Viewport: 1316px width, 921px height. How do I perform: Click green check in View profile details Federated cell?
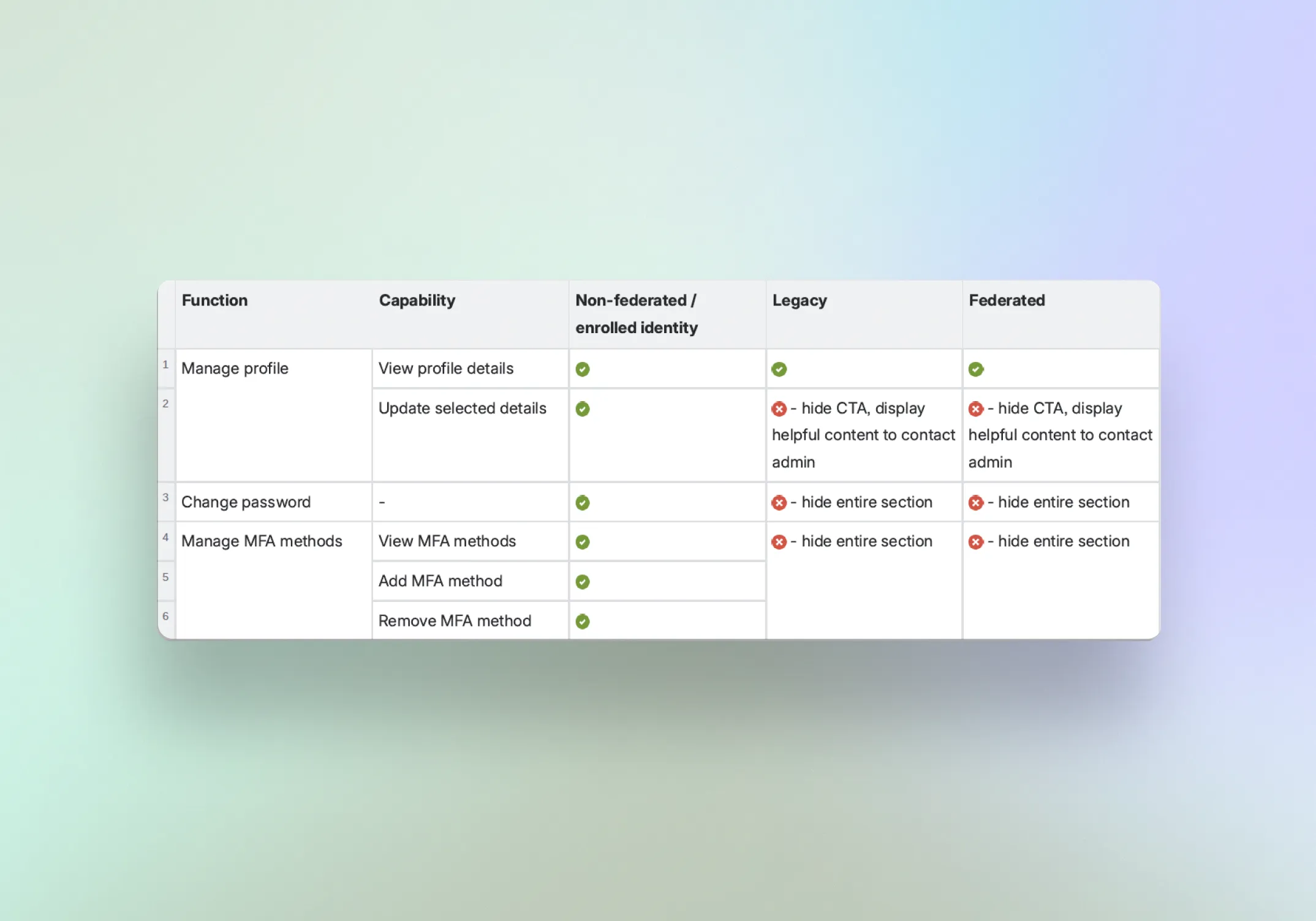[x=976, y=369]
